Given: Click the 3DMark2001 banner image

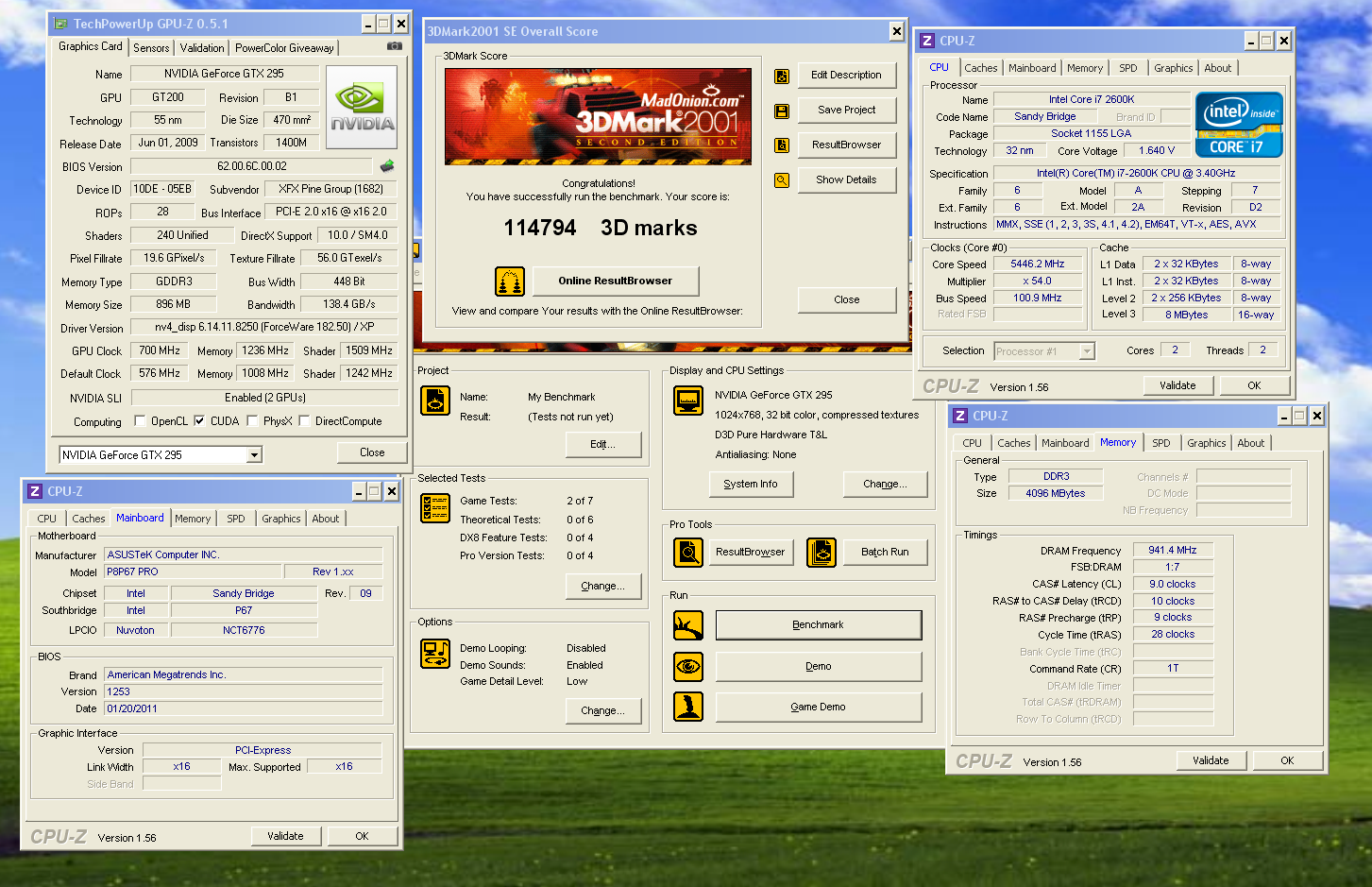Looking at the screenshot, I should pos(599,116).
